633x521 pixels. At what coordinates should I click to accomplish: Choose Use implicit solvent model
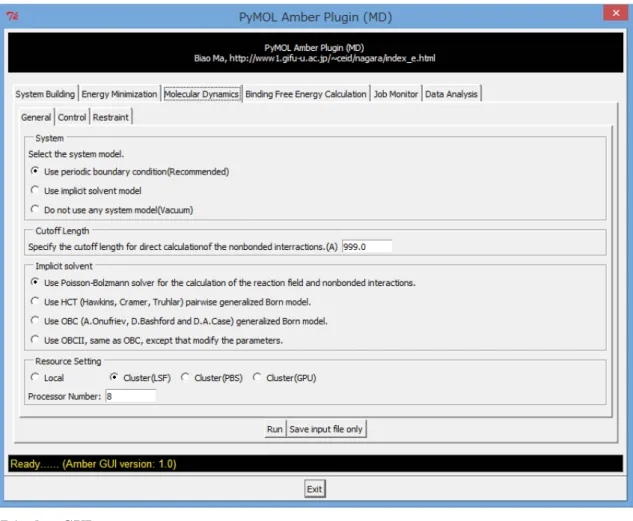pyautogui.click(x=86, y=190)
